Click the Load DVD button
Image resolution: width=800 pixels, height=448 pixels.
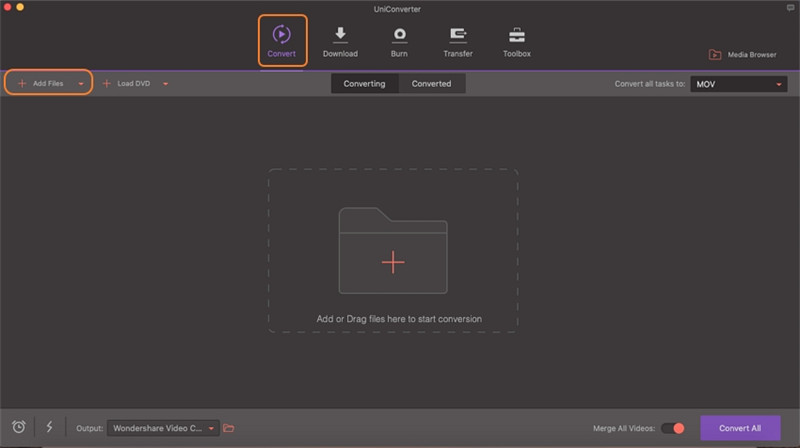tap(127, 83)
